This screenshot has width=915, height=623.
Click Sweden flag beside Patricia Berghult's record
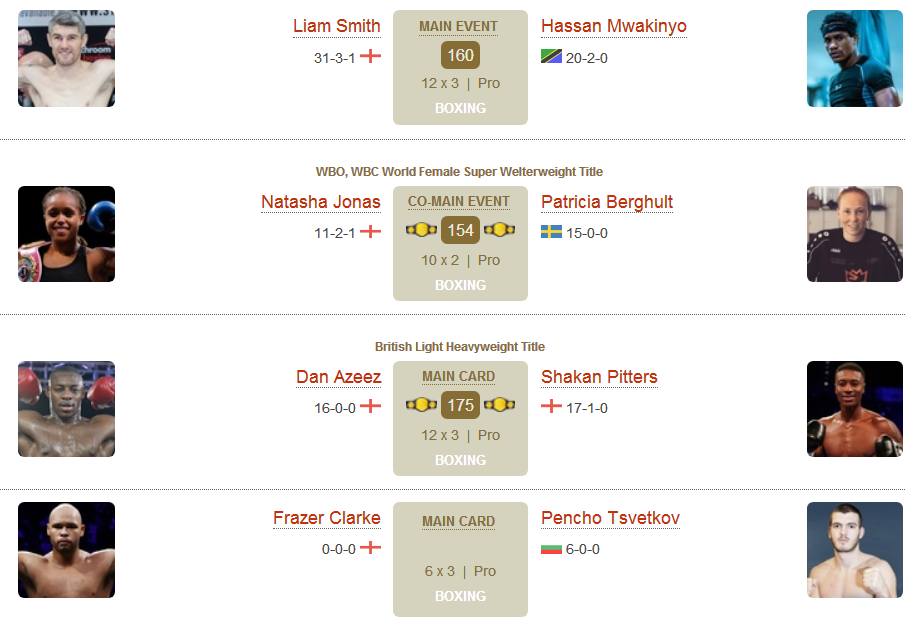[x=551, y=232]
